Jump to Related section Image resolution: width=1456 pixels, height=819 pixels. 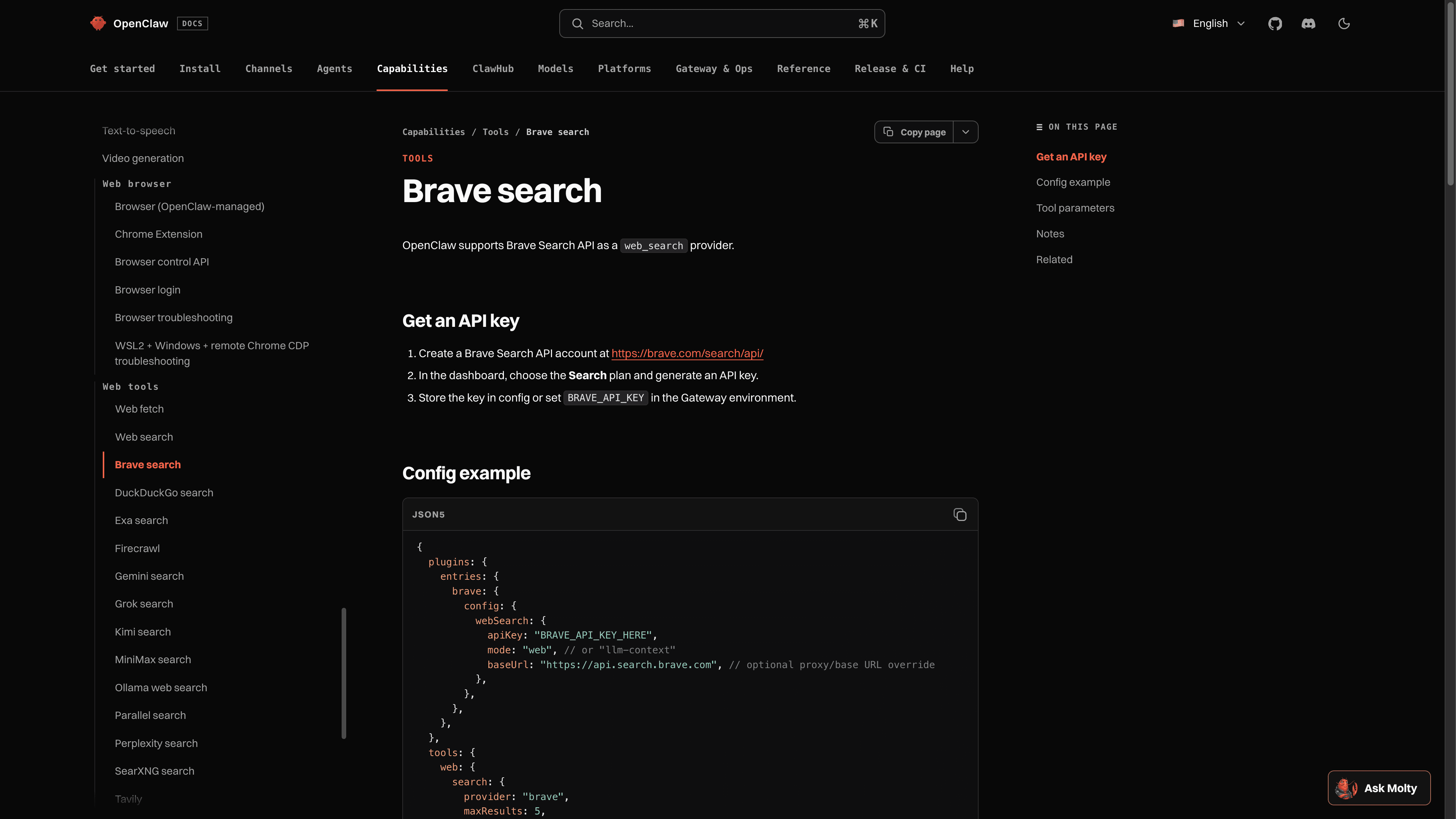1054,259
